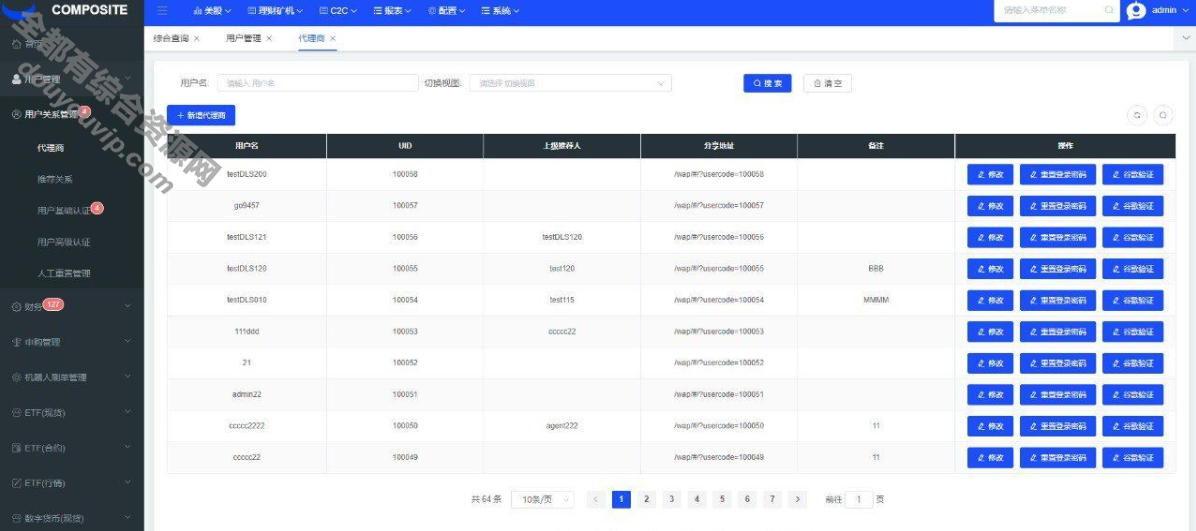The height and width of the screenshot is (531, 1196).
Task: Click the 清空 clear button
Action: point(828,83)
